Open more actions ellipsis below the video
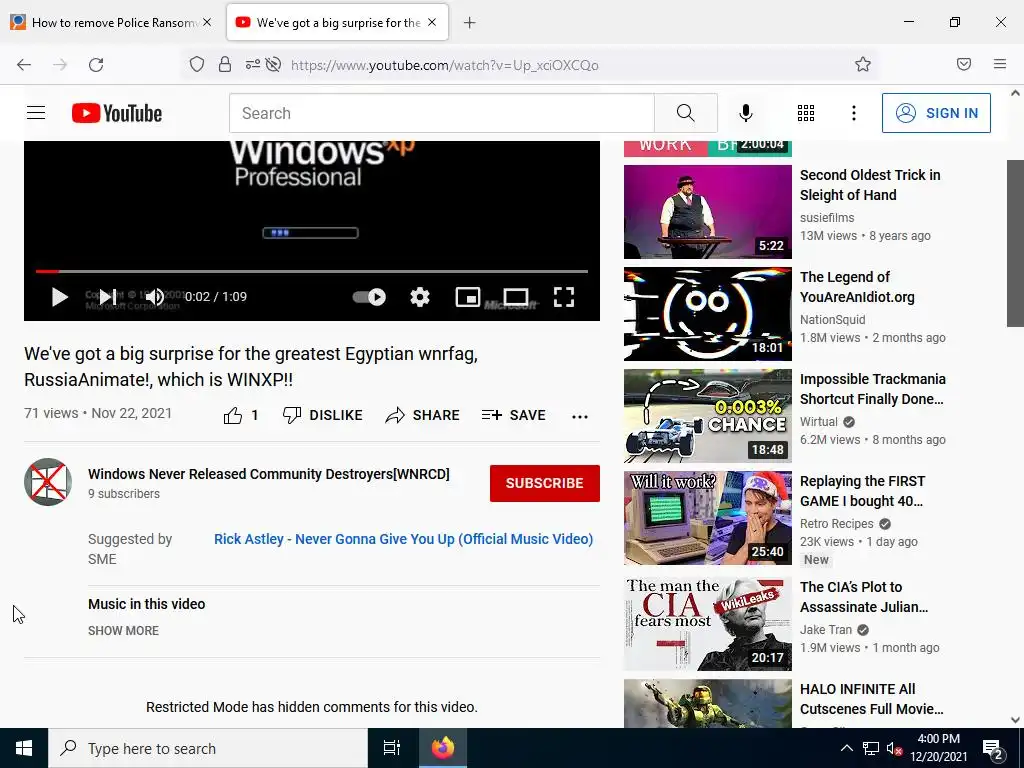The height and width of the screenshot is (768, 1024). point(580,417)
